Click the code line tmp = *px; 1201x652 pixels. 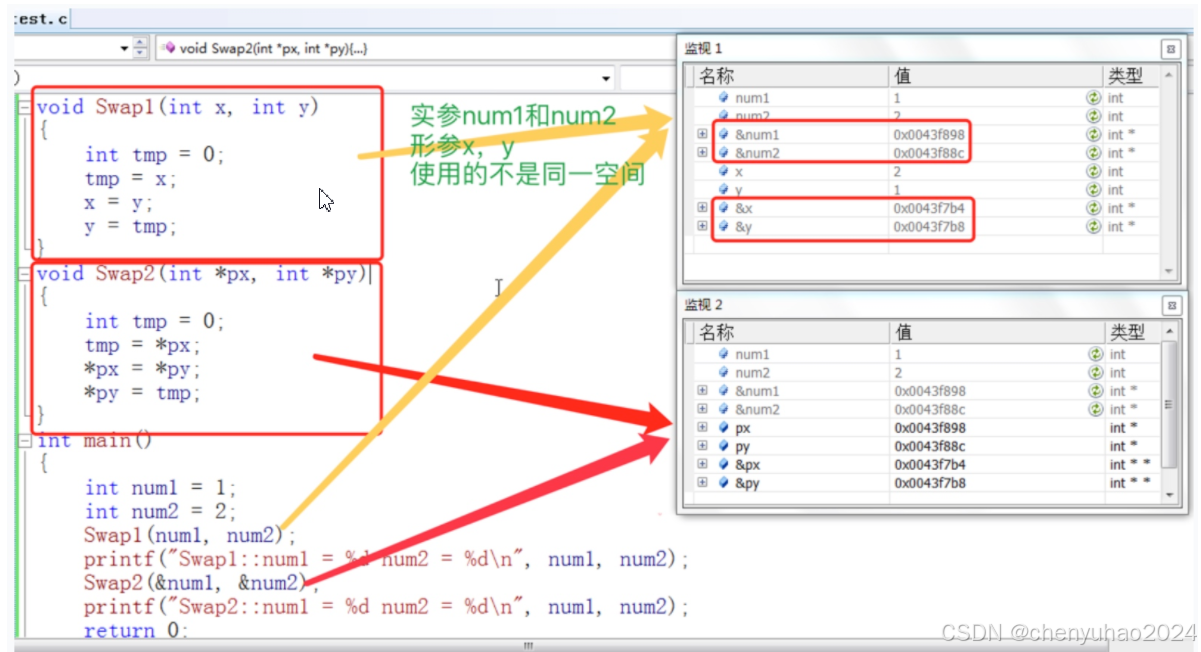143,345
